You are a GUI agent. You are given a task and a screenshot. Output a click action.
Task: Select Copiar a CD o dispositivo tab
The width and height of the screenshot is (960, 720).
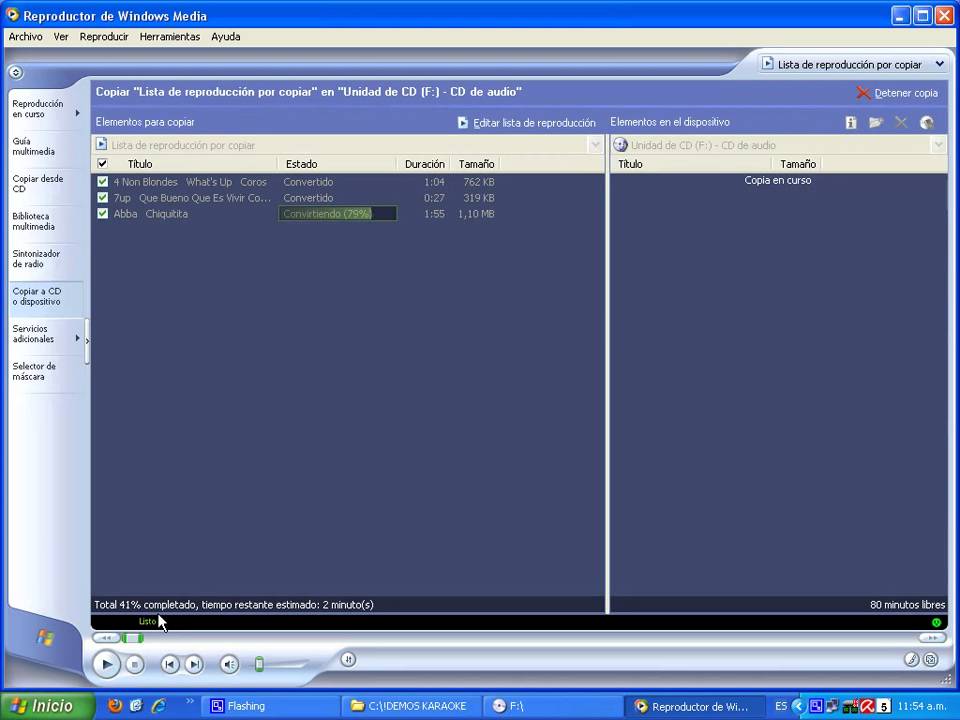46,296
